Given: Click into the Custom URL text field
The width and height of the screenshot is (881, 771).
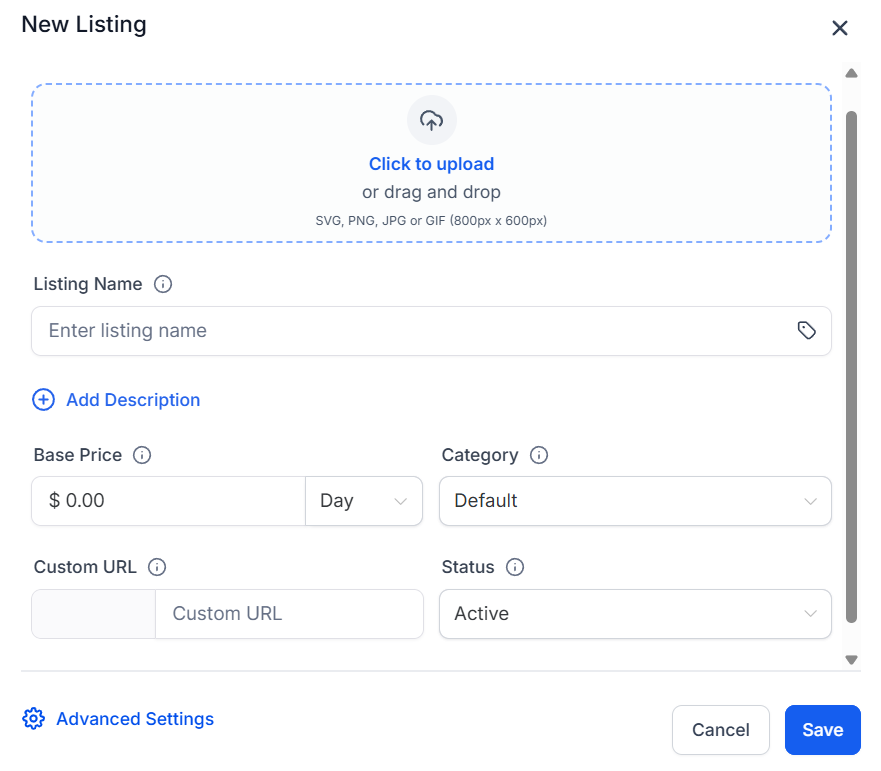Looking at the screenshot, I should (x=288, y=614).
